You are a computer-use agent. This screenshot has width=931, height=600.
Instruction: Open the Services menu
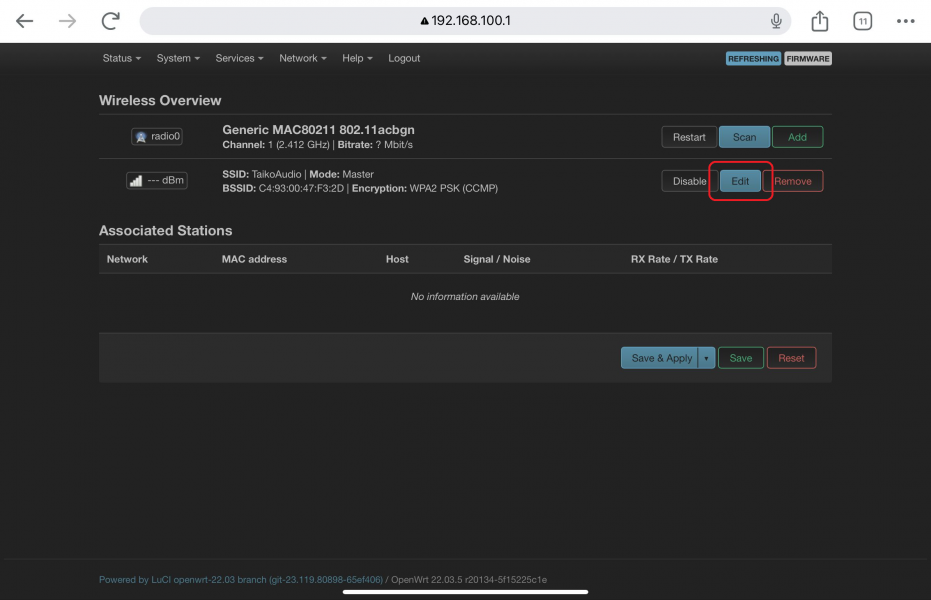[238, 58]
